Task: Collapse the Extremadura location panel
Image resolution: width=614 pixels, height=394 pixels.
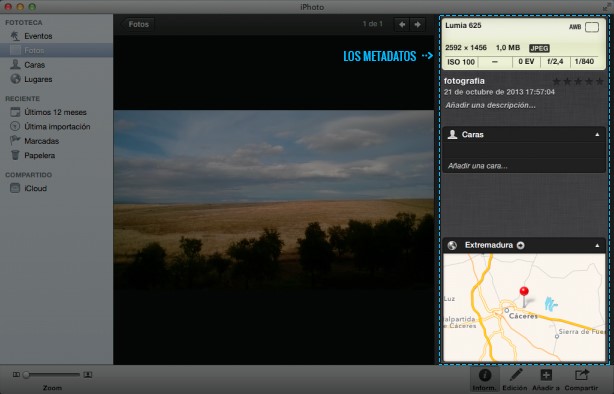Action: (597, 246)
